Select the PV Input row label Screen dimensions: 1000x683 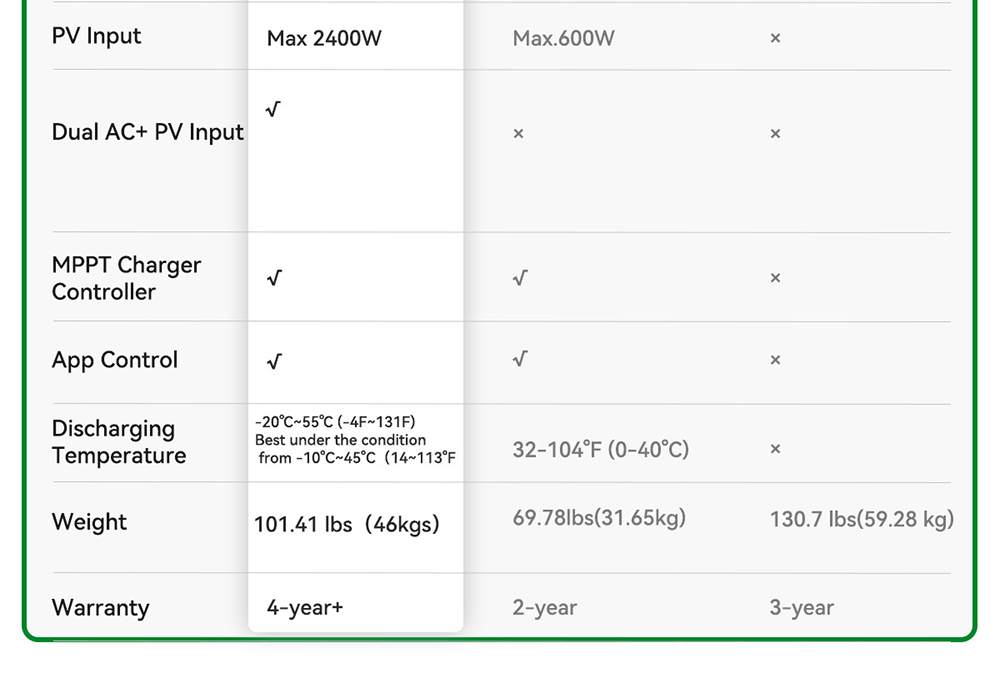pos(97,36)
